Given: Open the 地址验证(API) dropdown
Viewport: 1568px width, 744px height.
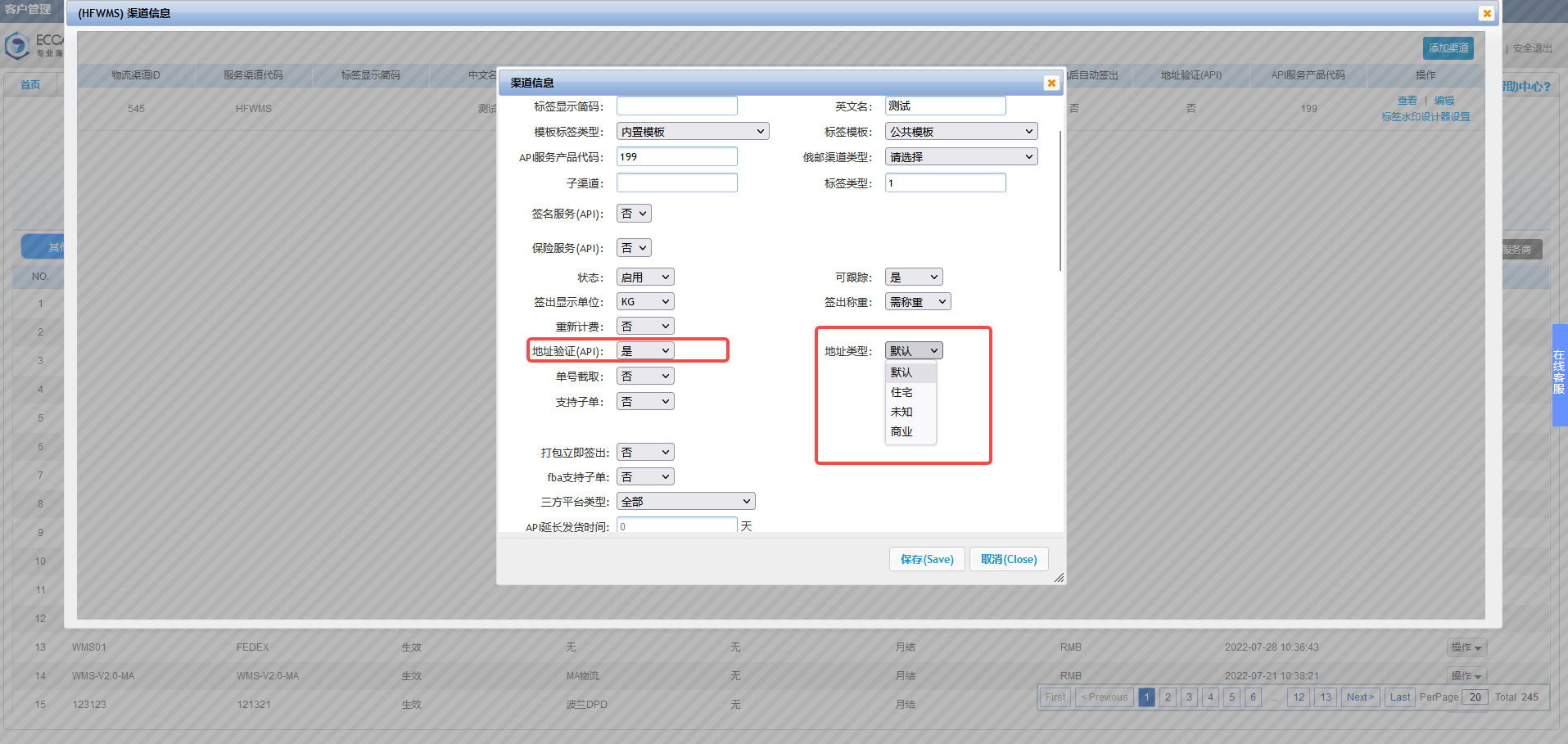Looking at the screenshot, I should coord(645,351).
